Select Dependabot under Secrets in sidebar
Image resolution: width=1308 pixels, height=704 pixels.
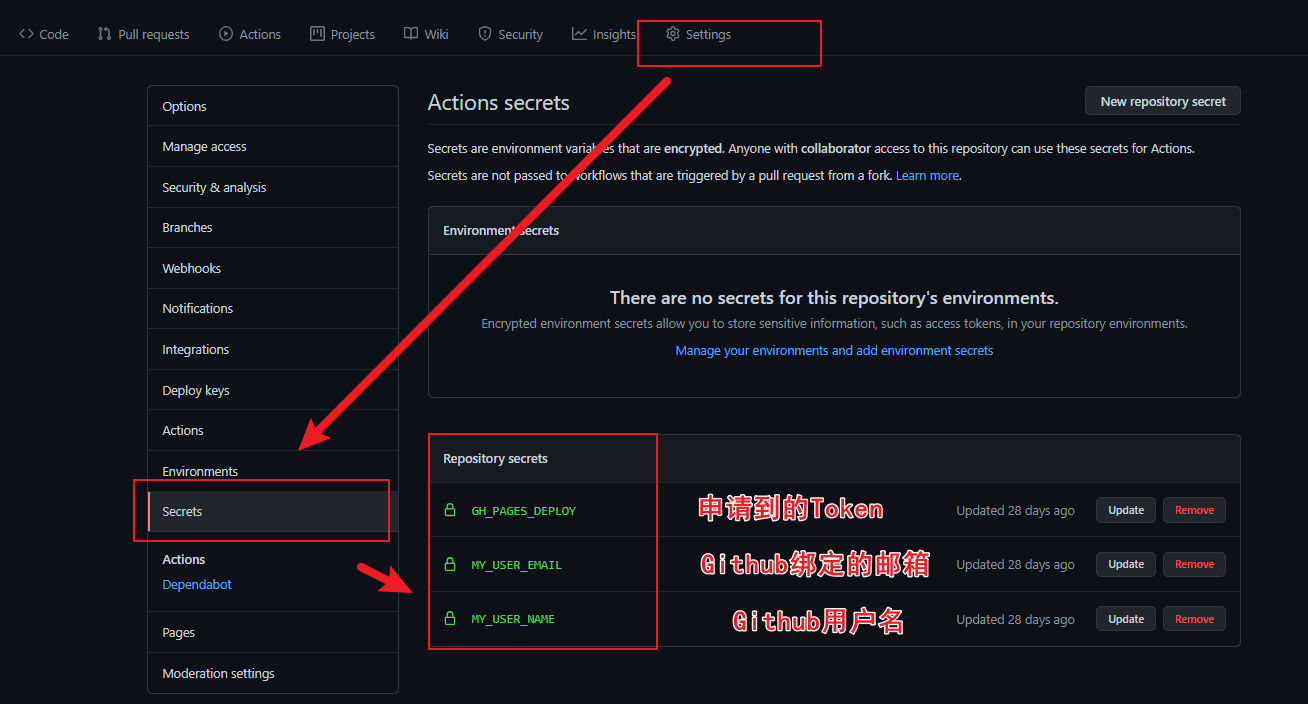coord(197,584)
